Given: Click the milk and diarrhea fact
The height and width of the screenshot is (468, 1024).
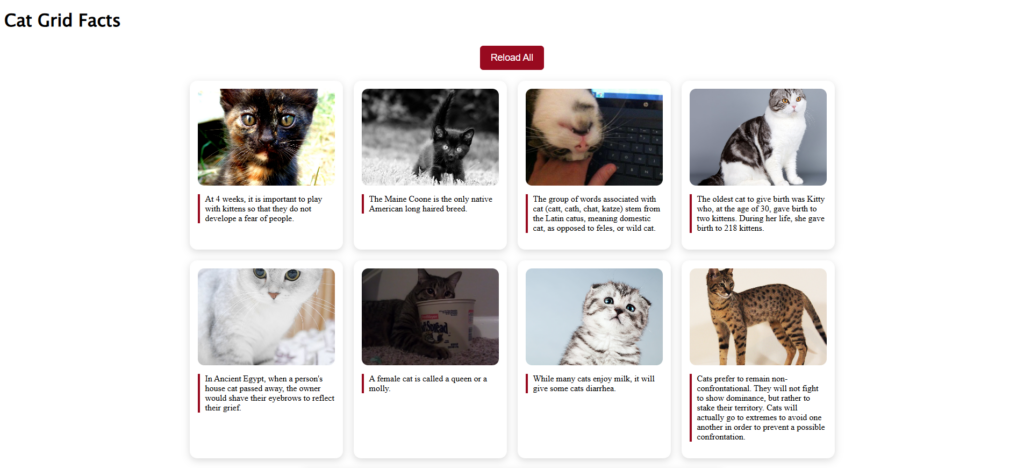Looking at the screenshot, I should coord(594,383).
